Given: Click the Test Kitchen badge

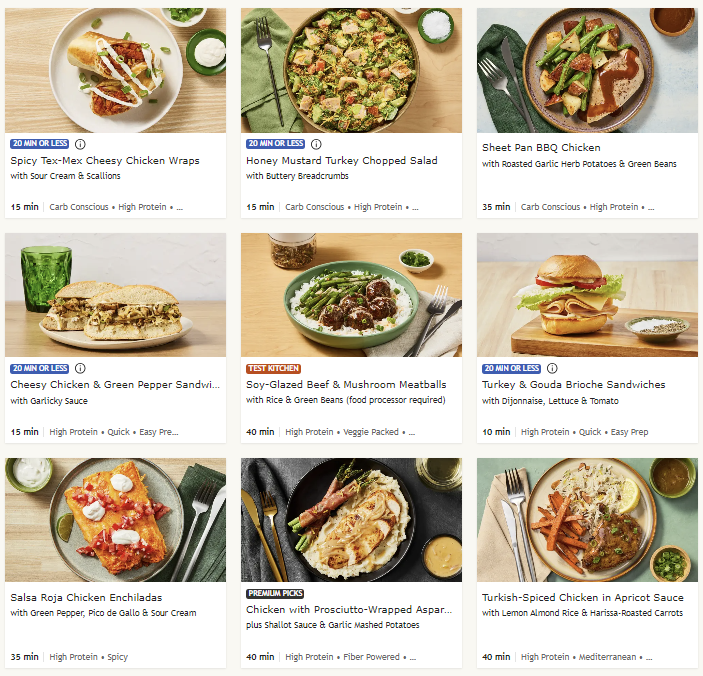Looking at the screenshot, I should click(x=273, y=368).
